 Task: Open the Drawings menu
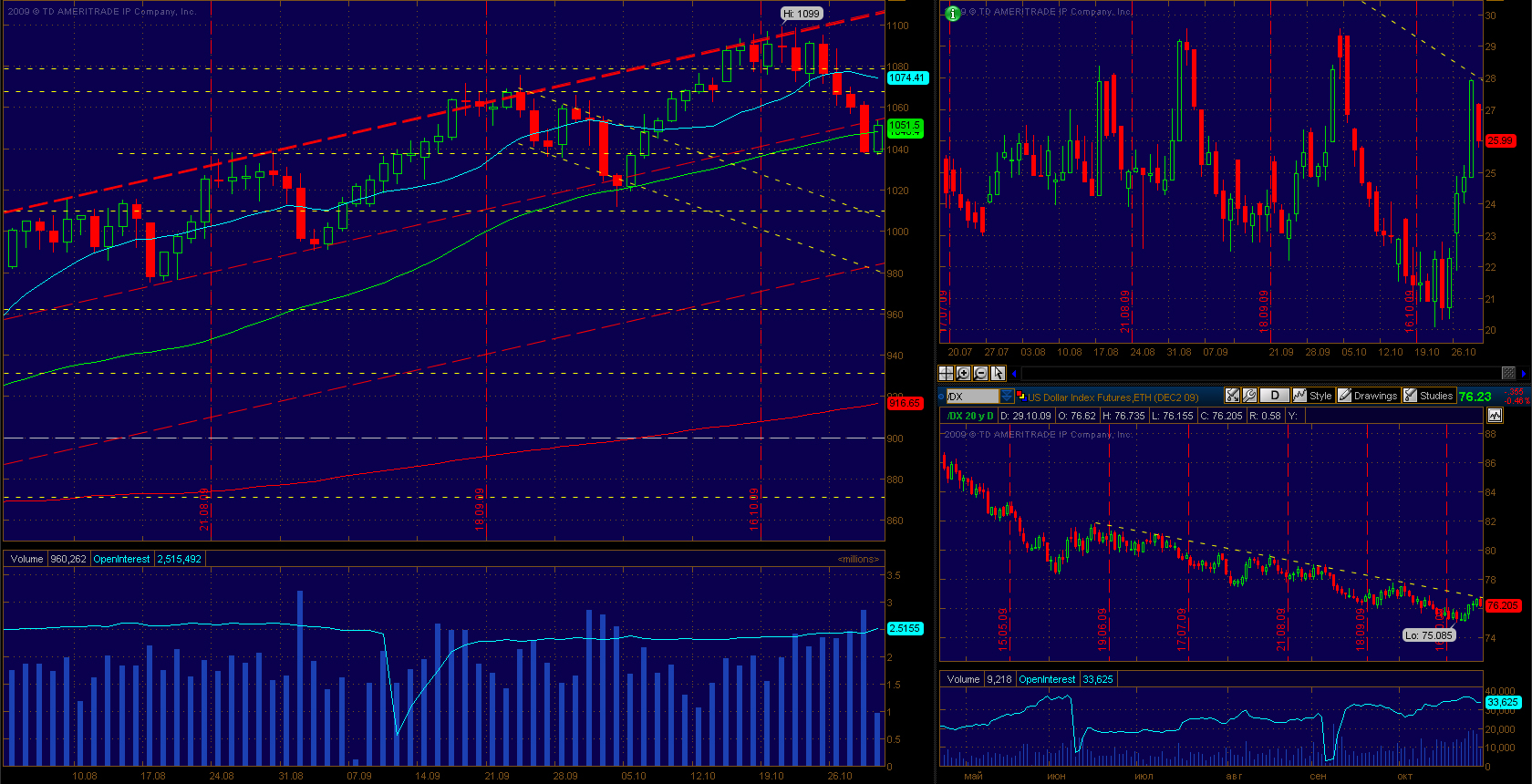point(1368,396)
